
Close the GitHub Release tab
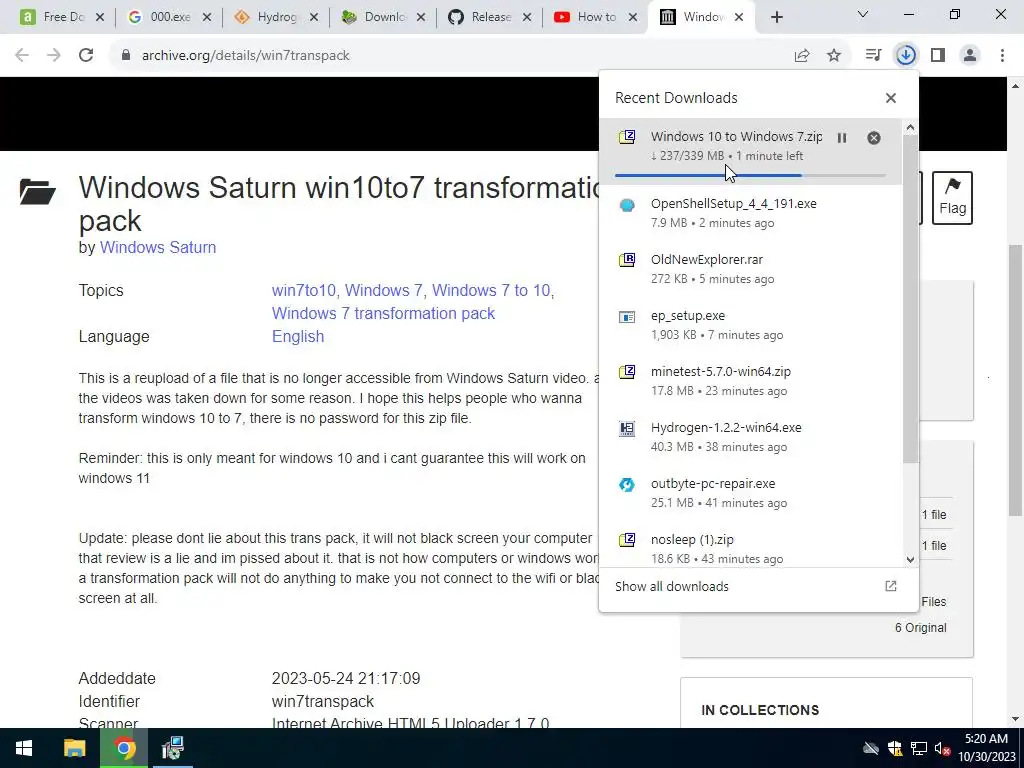pos(526,18)
